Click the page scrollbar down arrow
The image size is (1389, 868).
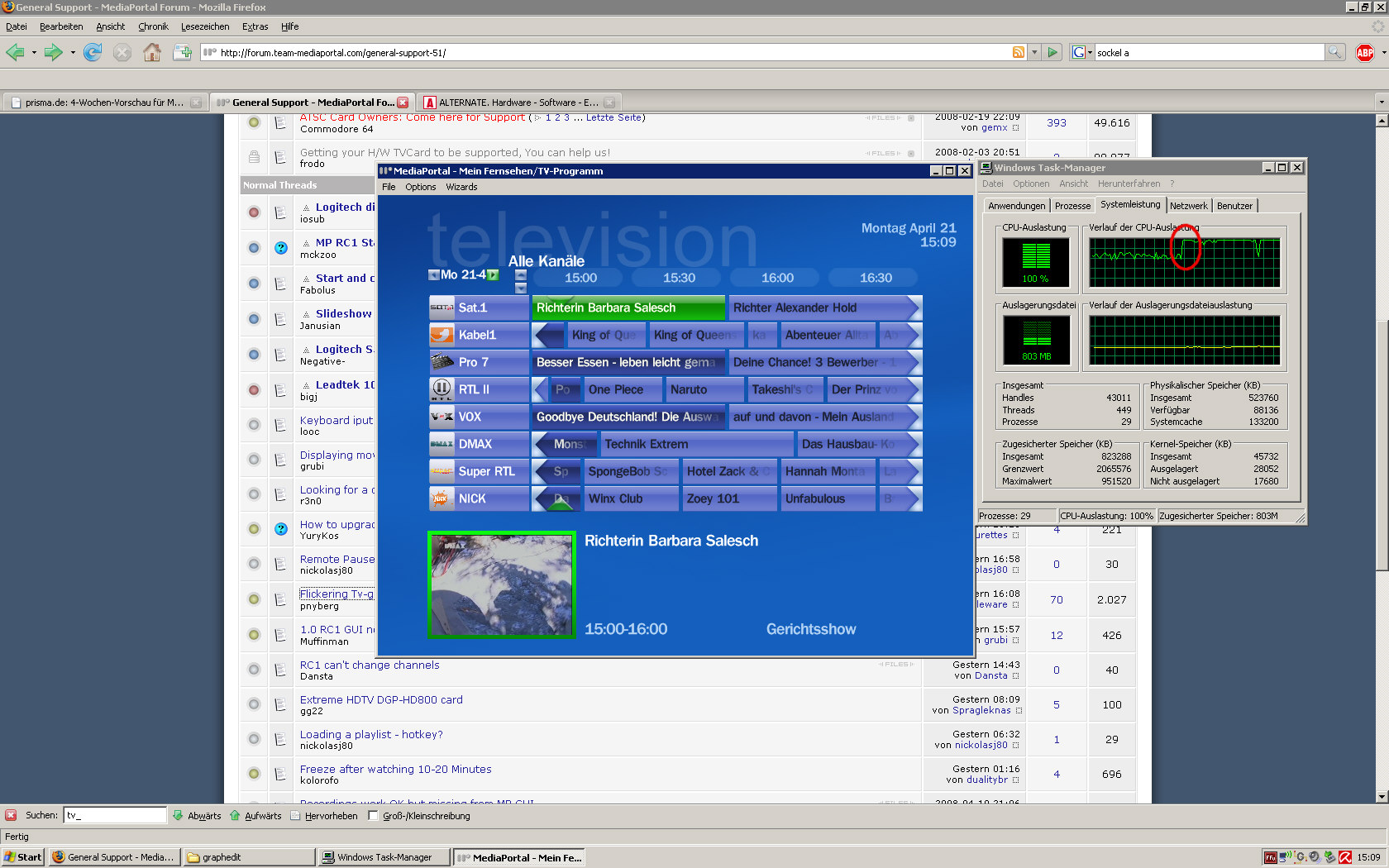pyautogui.click(x=1382, y=797)
